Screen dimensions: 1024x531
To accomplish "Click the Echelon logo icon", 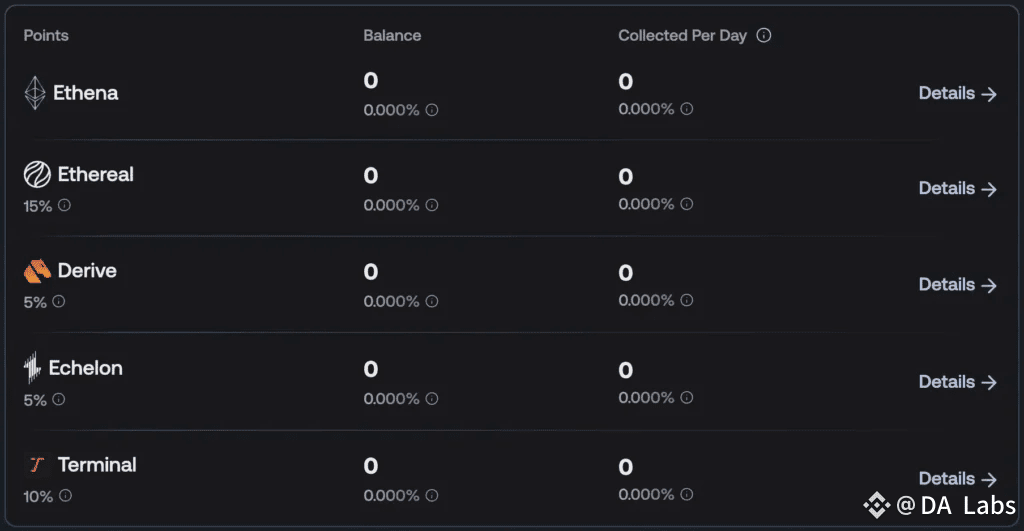I will click(x=32, y=368).
